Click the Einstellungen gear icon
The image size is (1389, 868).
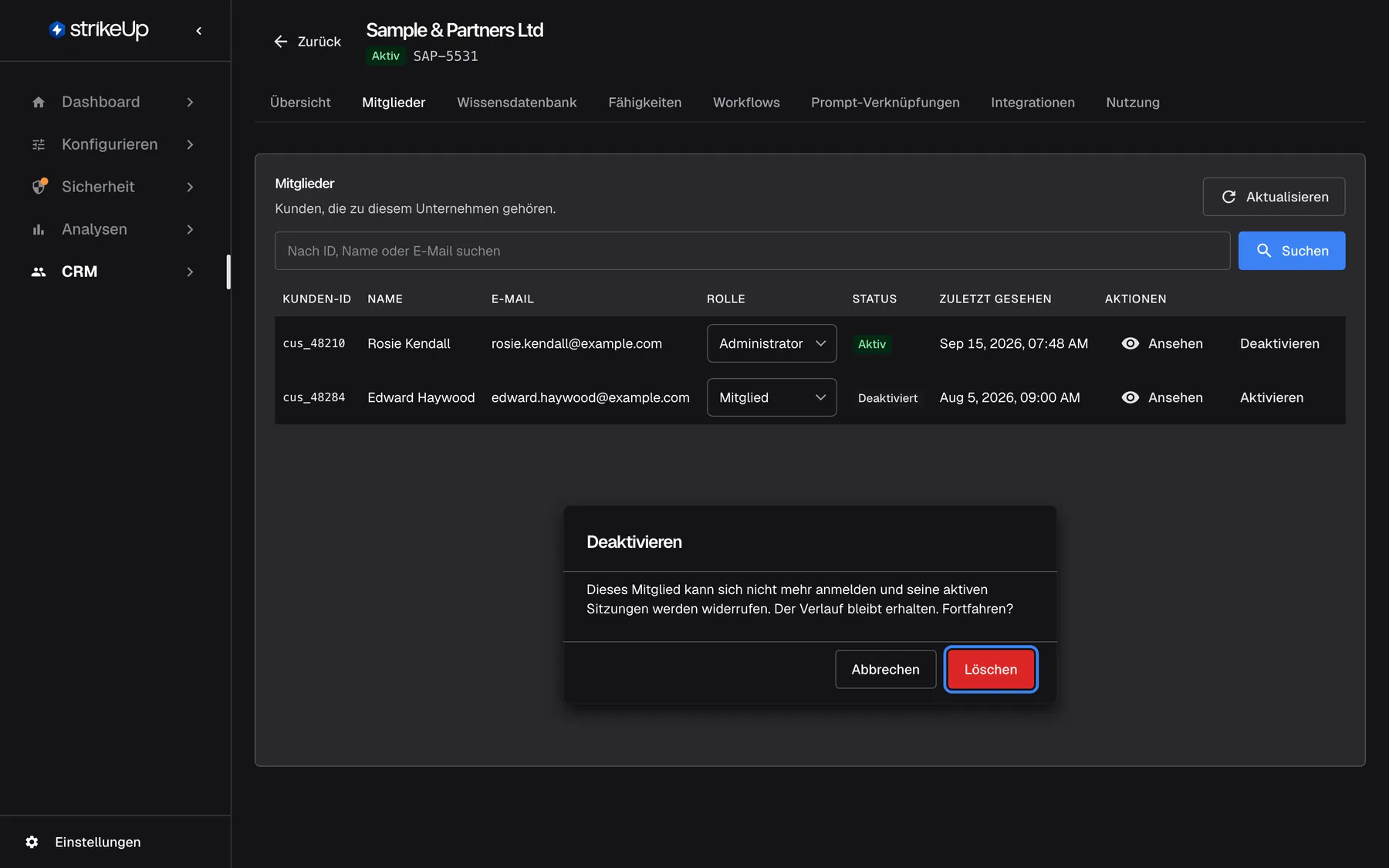(x=32, y=842)
